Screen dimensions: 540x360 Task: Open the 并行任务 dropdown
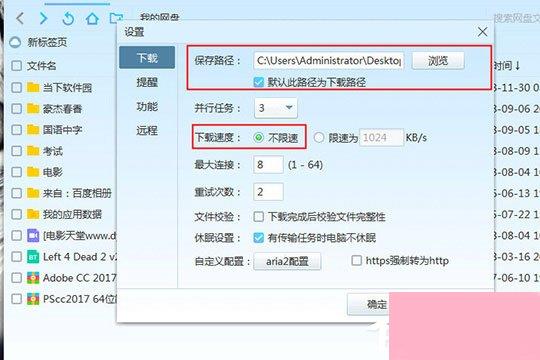point(276,108)
